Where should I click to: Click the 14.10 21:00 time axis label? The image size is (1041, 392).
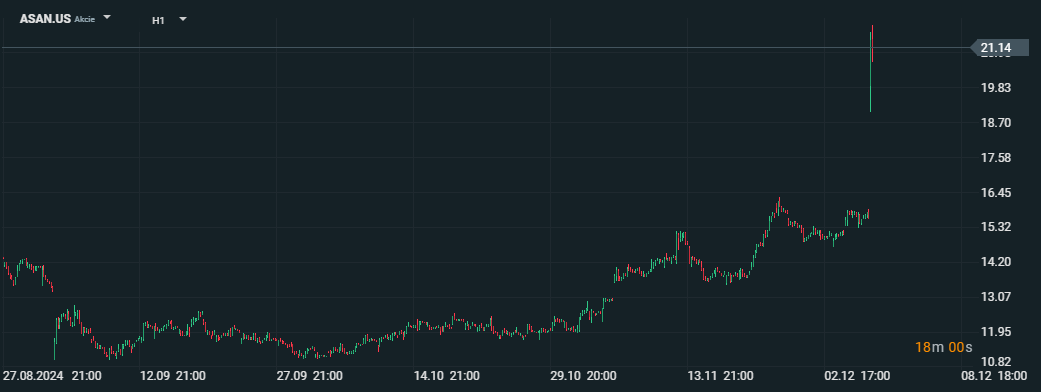[x=446, y=376]
